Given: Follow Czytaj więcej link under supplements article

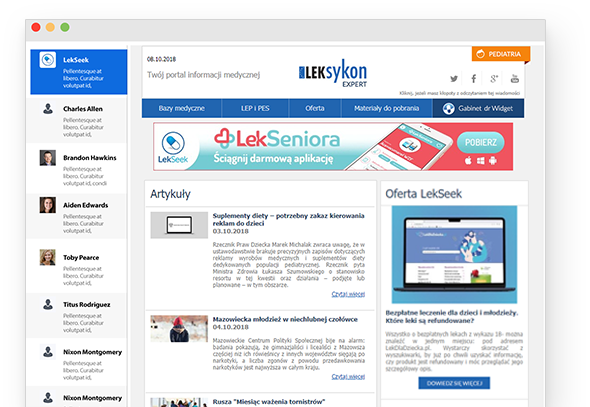Looking at the screenshot, I should pyautogui.click(x=348, y=294).
